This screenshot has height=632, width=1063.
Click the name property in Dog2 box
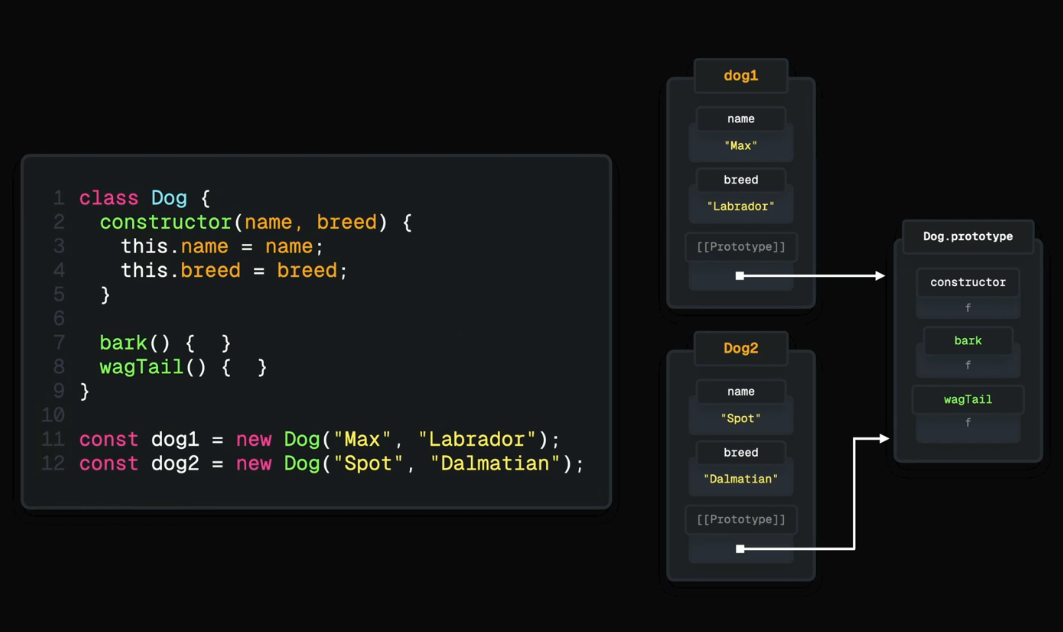tap(740, 391)
